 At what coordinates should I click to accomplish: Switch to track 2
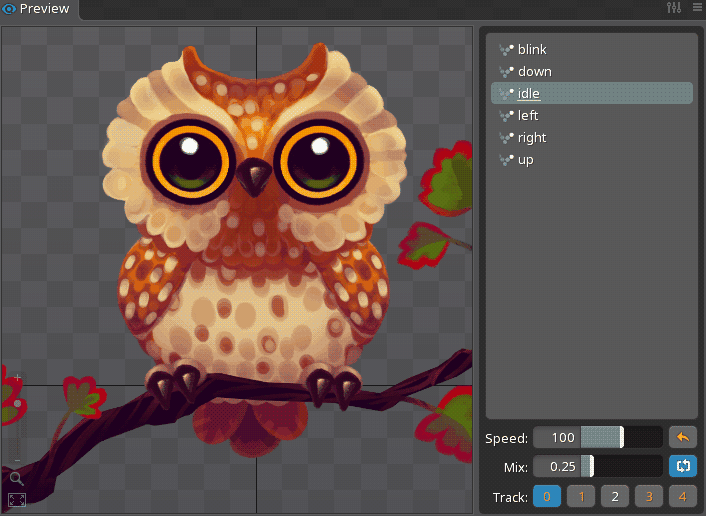615,496
